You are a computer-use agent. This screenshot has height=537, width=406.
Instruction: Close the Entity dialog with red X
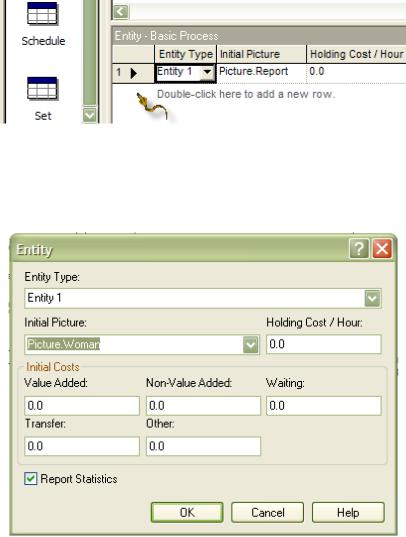(x=382, y=249)
